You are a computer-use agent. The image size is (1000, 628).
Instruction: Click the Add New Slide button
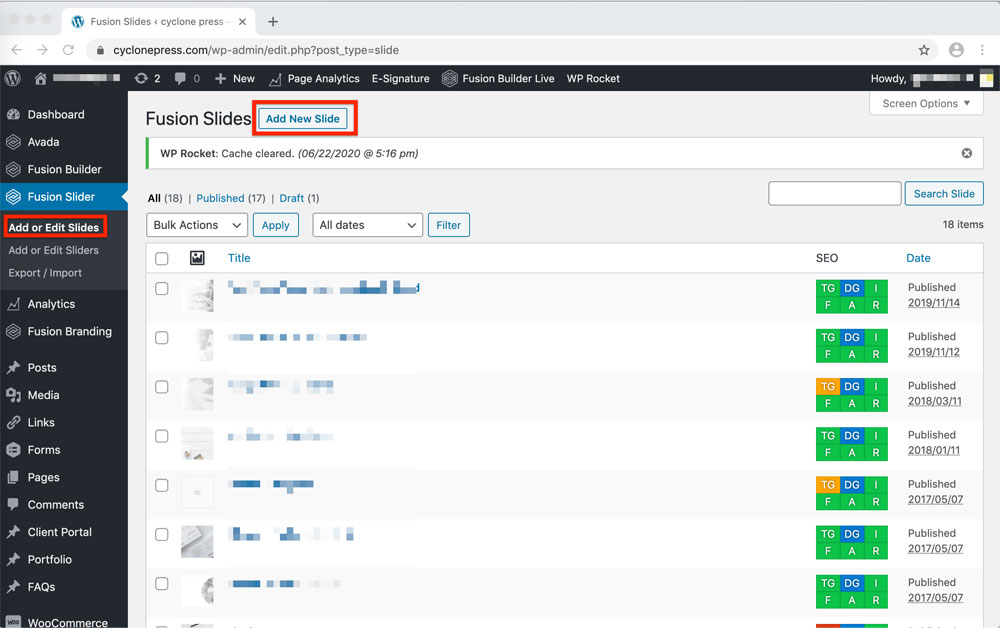pyautogui.click(x=303, y=119)
